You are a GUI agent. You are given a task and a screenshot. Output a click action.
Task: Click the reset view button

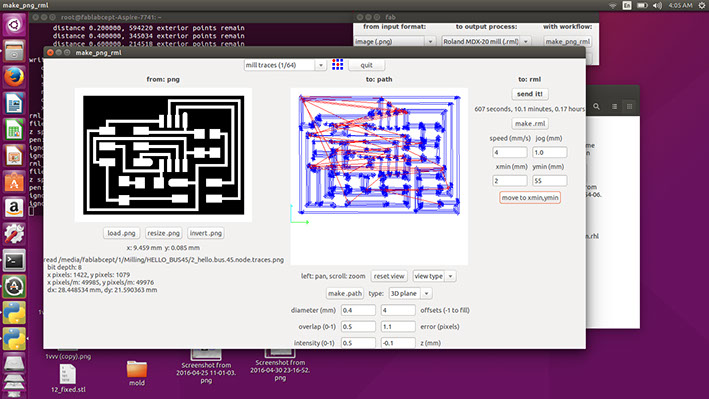pos(389,276)
